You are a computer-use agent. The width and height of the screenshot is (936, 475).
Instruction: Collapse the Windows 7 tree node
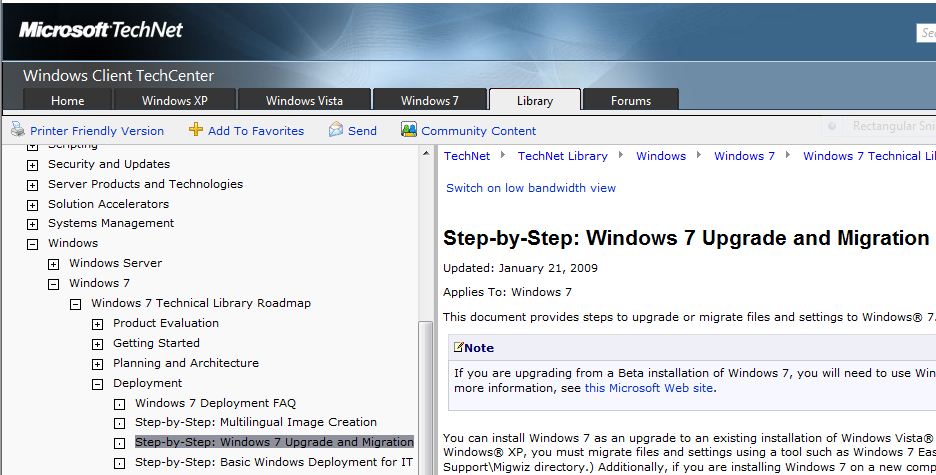pyautogui.click(x=54, y=284)
